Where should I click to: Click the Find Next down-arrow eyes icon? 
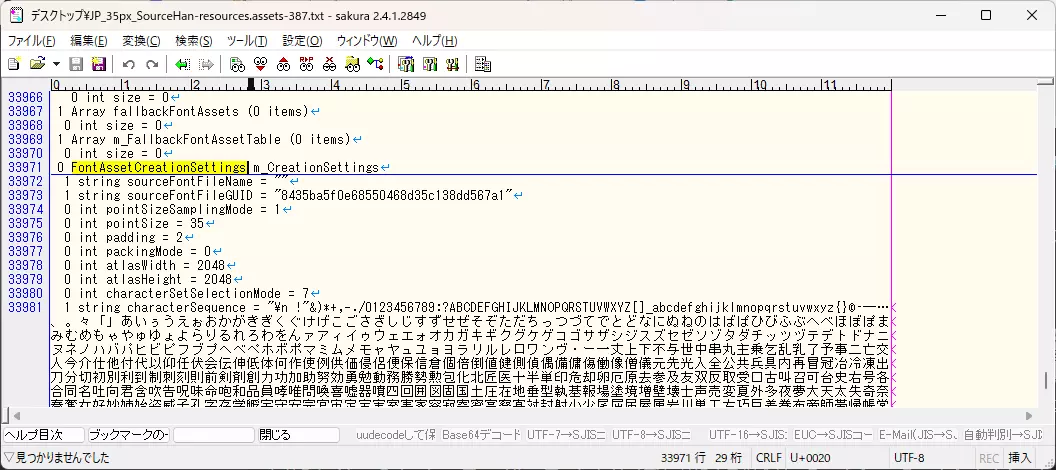coord(260,65)
